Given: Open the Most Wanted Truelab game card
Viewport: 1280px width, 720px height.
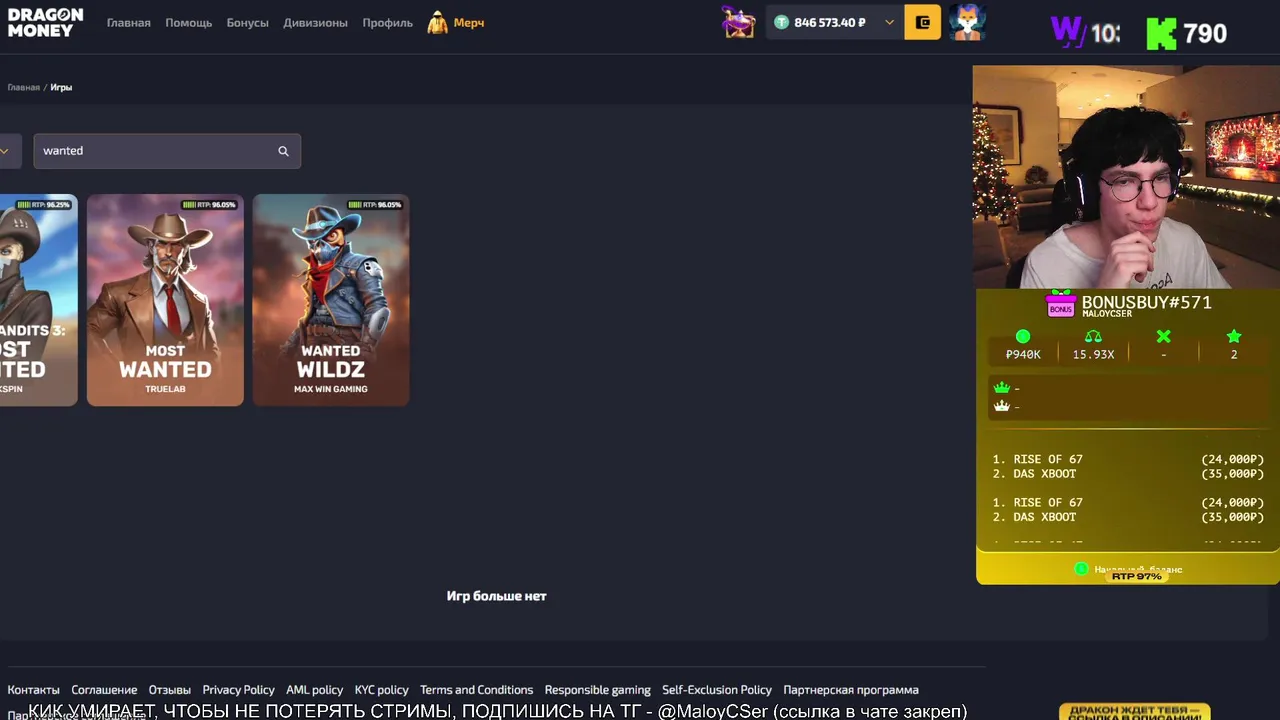Looking at the screenshot, I should [165, 300].
